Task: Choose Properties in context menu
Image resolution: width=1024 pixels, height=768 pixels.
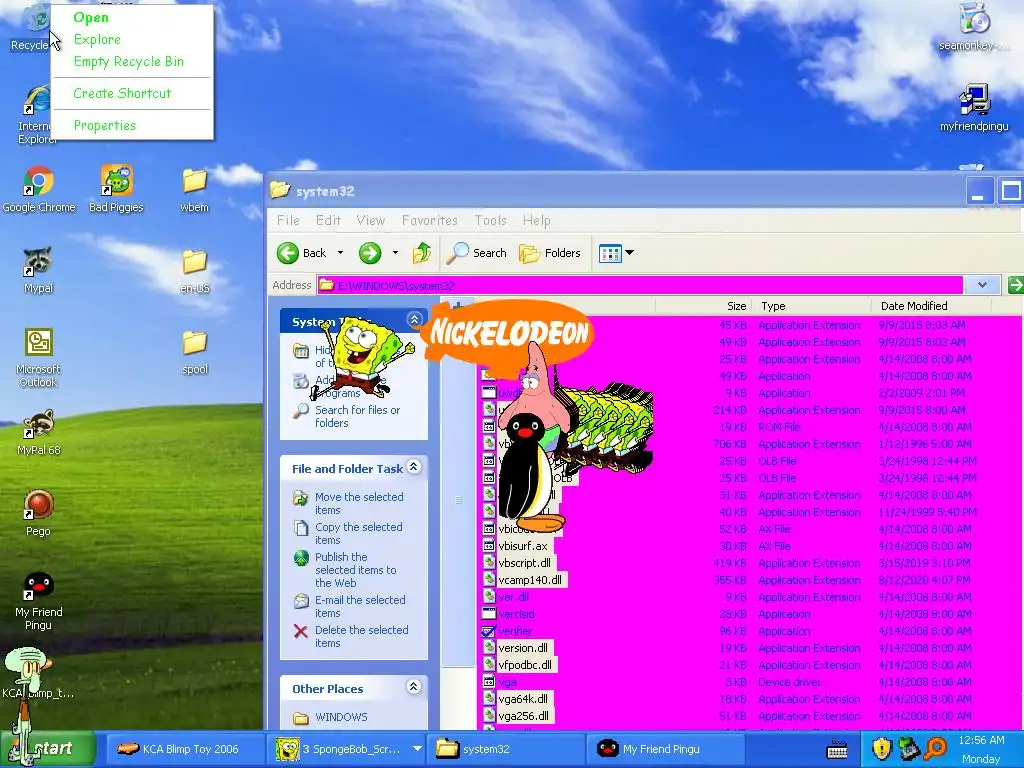Action: pos(104,125)
